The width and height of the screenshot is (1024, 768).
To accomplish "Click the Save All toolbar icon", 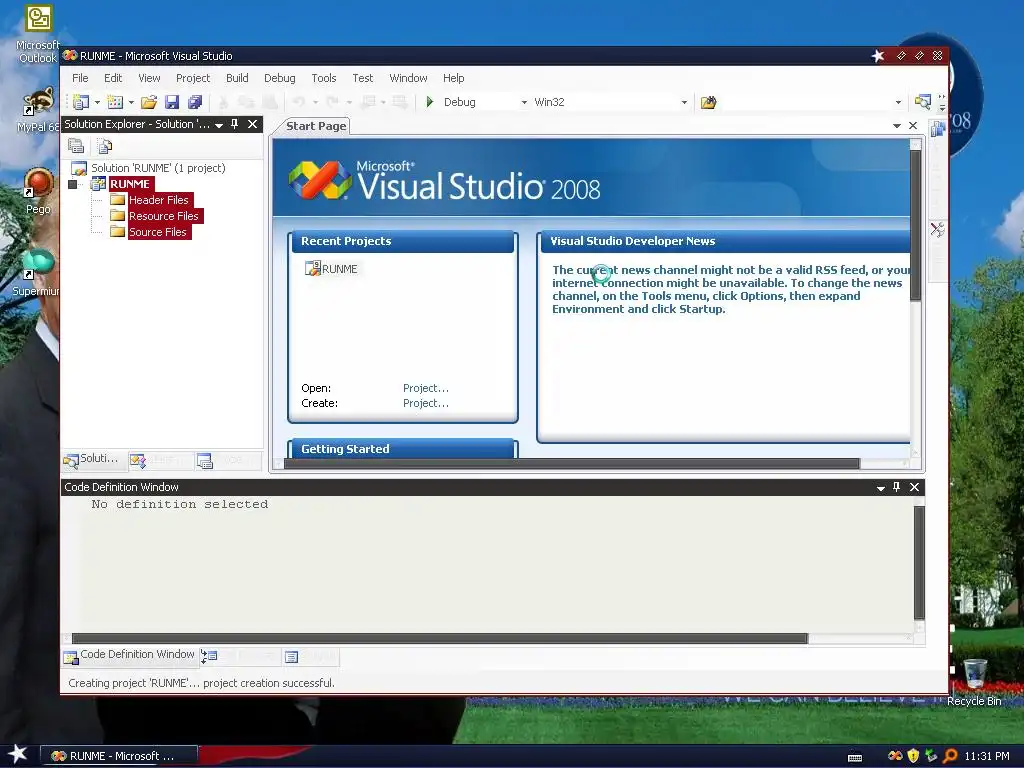I will coord(195,102).
